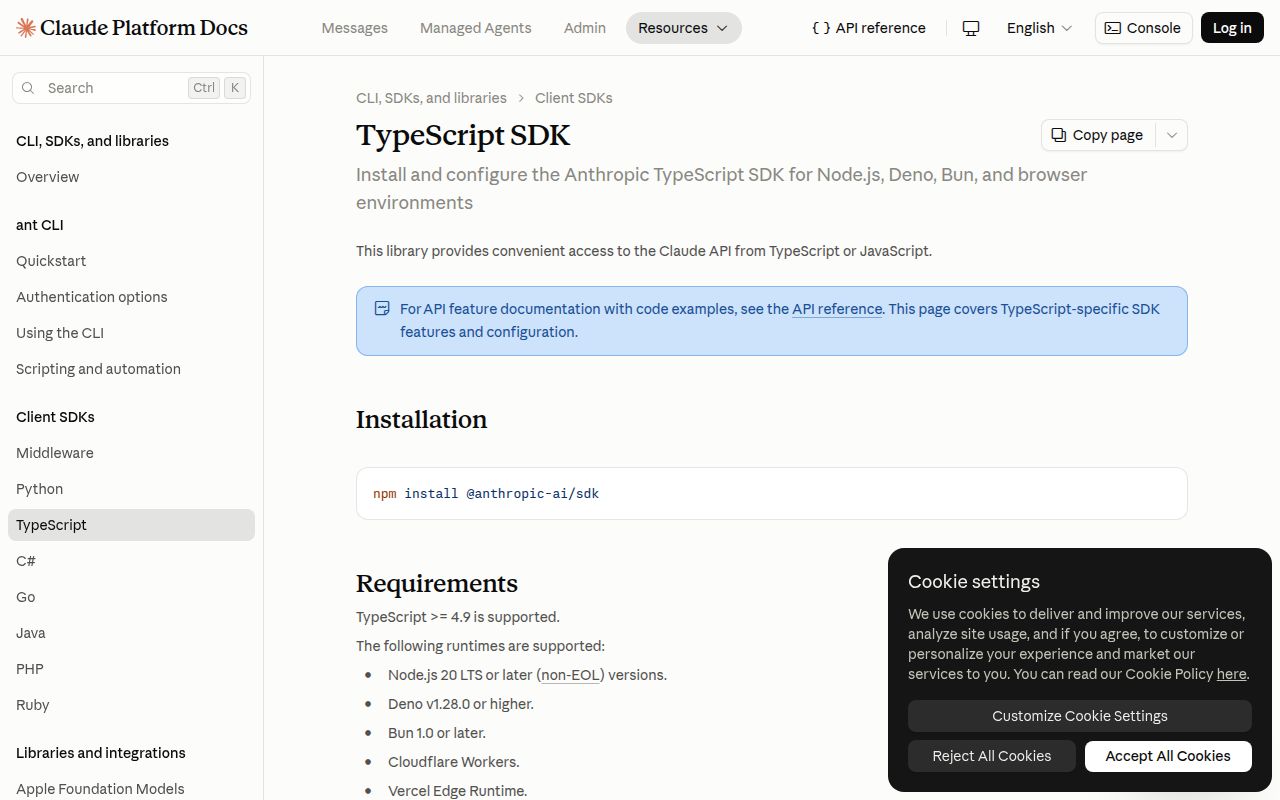The height and width of the screenshot is (800, 1280).
Task: Click the 'Client SDKs' sidebar heading
Action: [55, 417]
